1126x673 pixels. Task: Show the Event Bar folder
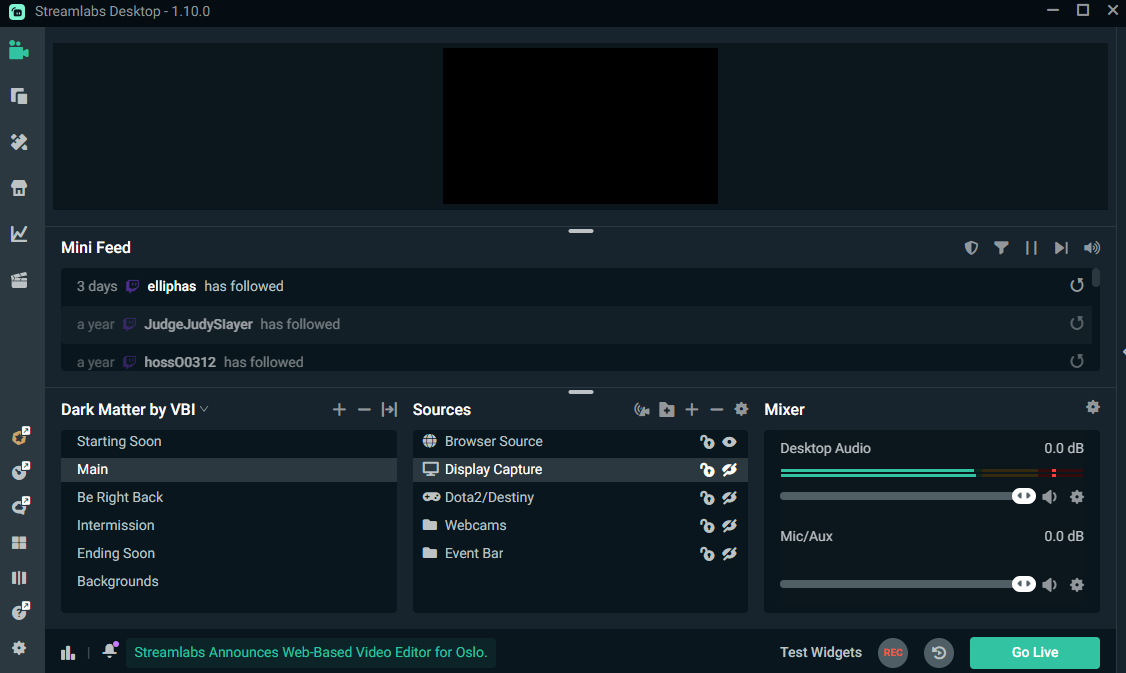tap(730, 554)
